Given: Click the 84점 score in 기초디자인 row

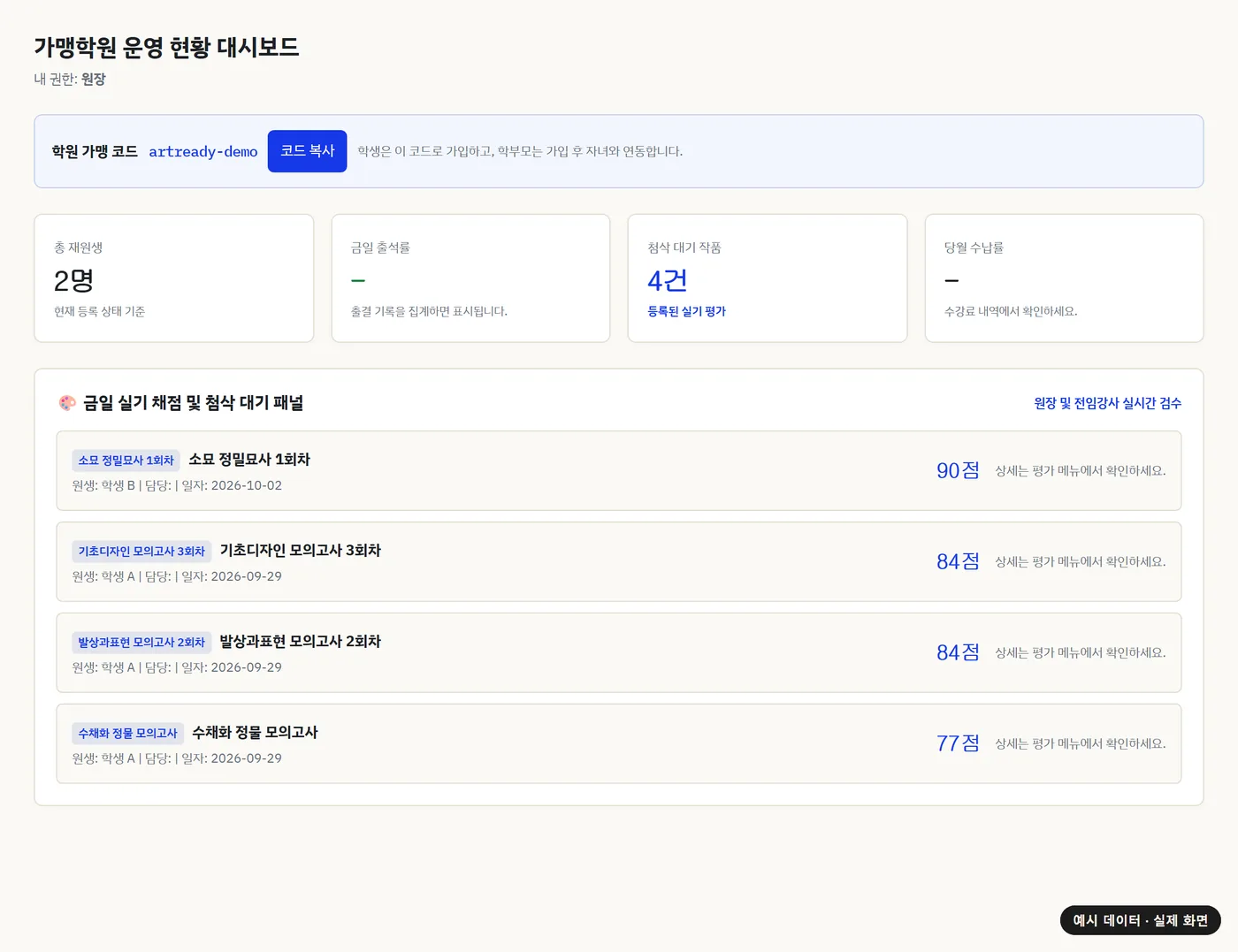Looking at the screenshot, I should coord(958,561).
